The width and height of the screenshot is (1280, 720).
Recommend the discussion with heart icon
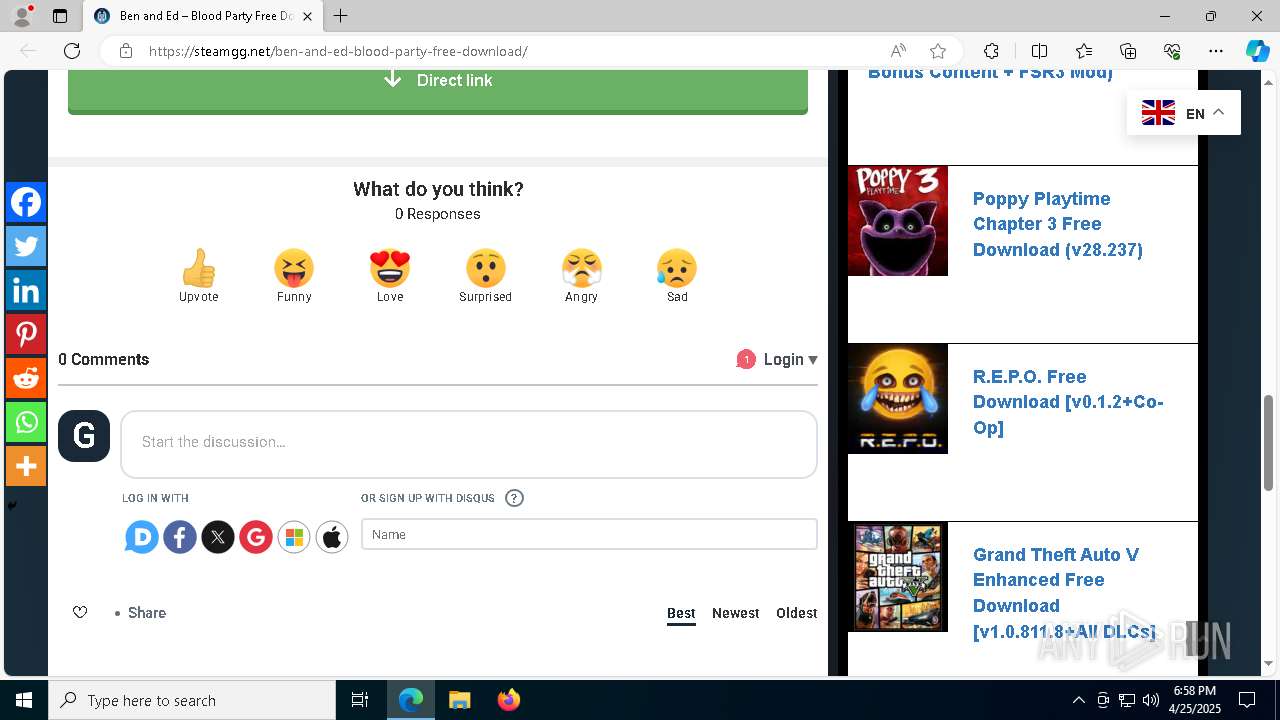tap(80, 613)
